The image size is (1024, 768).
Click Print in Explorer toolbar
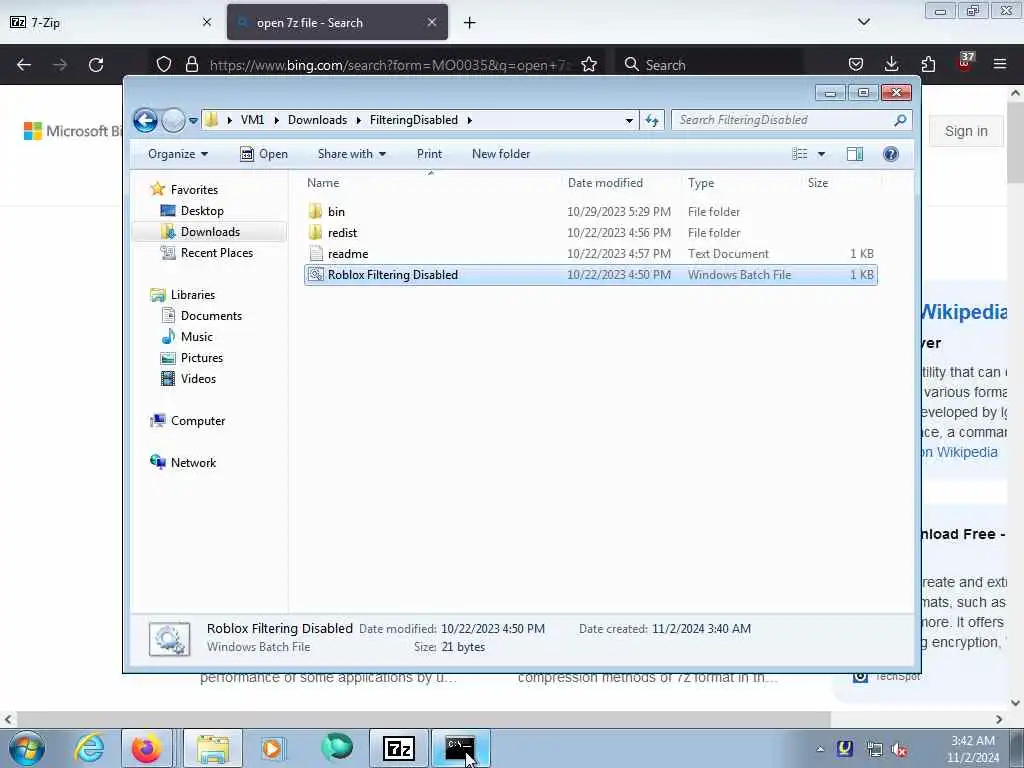429,154
